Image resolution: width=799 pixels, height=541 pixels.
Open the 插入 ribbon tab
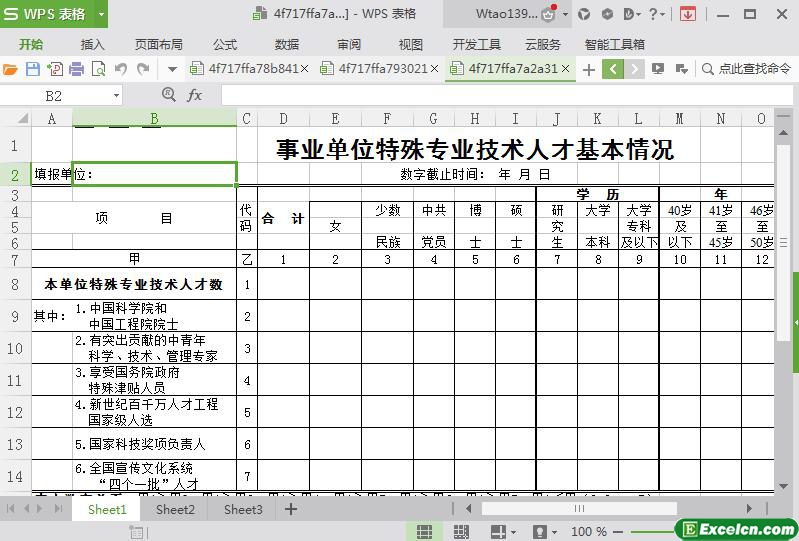tap(93, 44)
